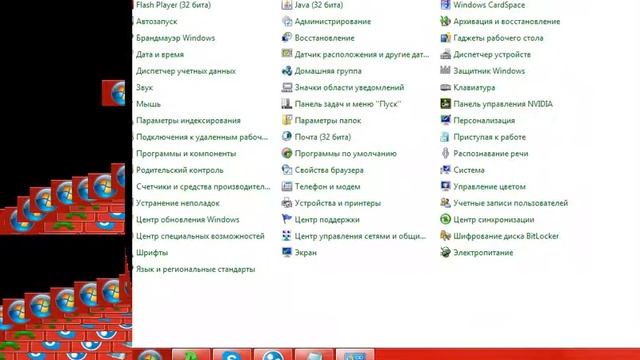Click the Экран monitor icon
The image size is (640, 360).
point(287,252)
